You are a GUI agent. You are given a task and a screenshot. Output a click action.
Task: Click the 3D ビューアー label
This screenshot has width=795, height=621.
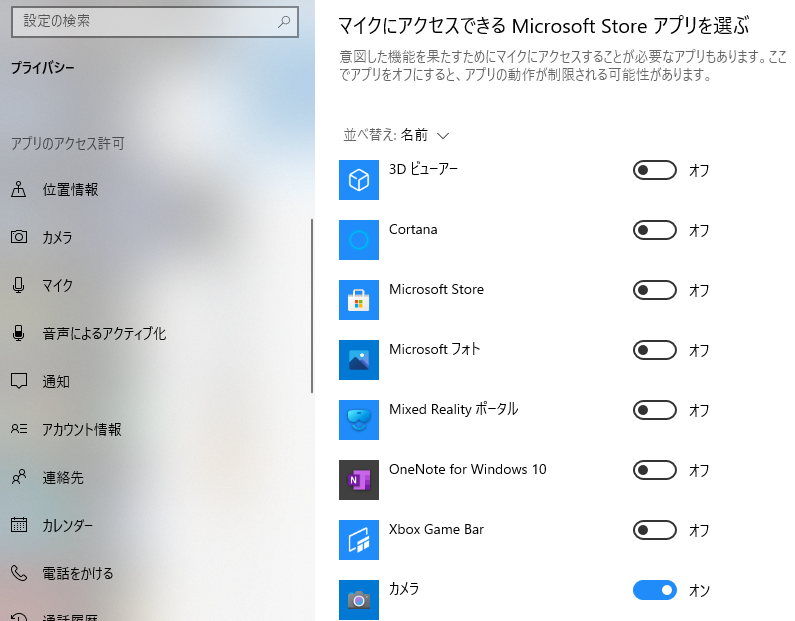pyautogui.click(x=423, y=169)
